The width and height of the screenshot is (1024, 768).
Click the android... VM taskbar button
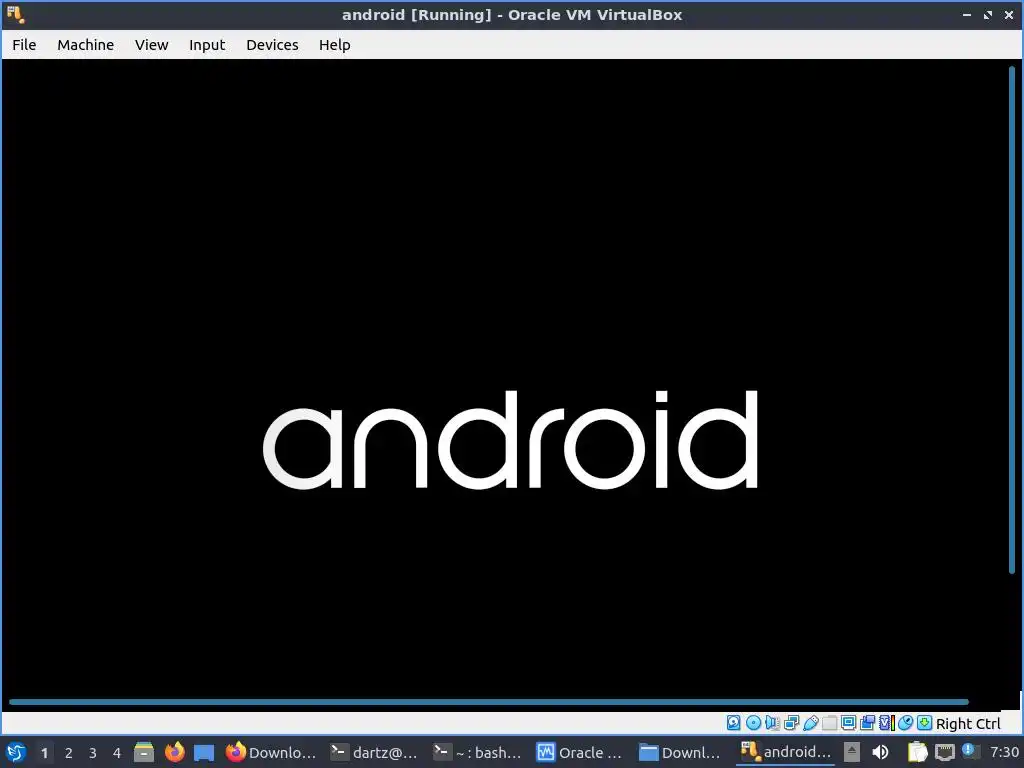pyautogui.click(x=786, y=752)
